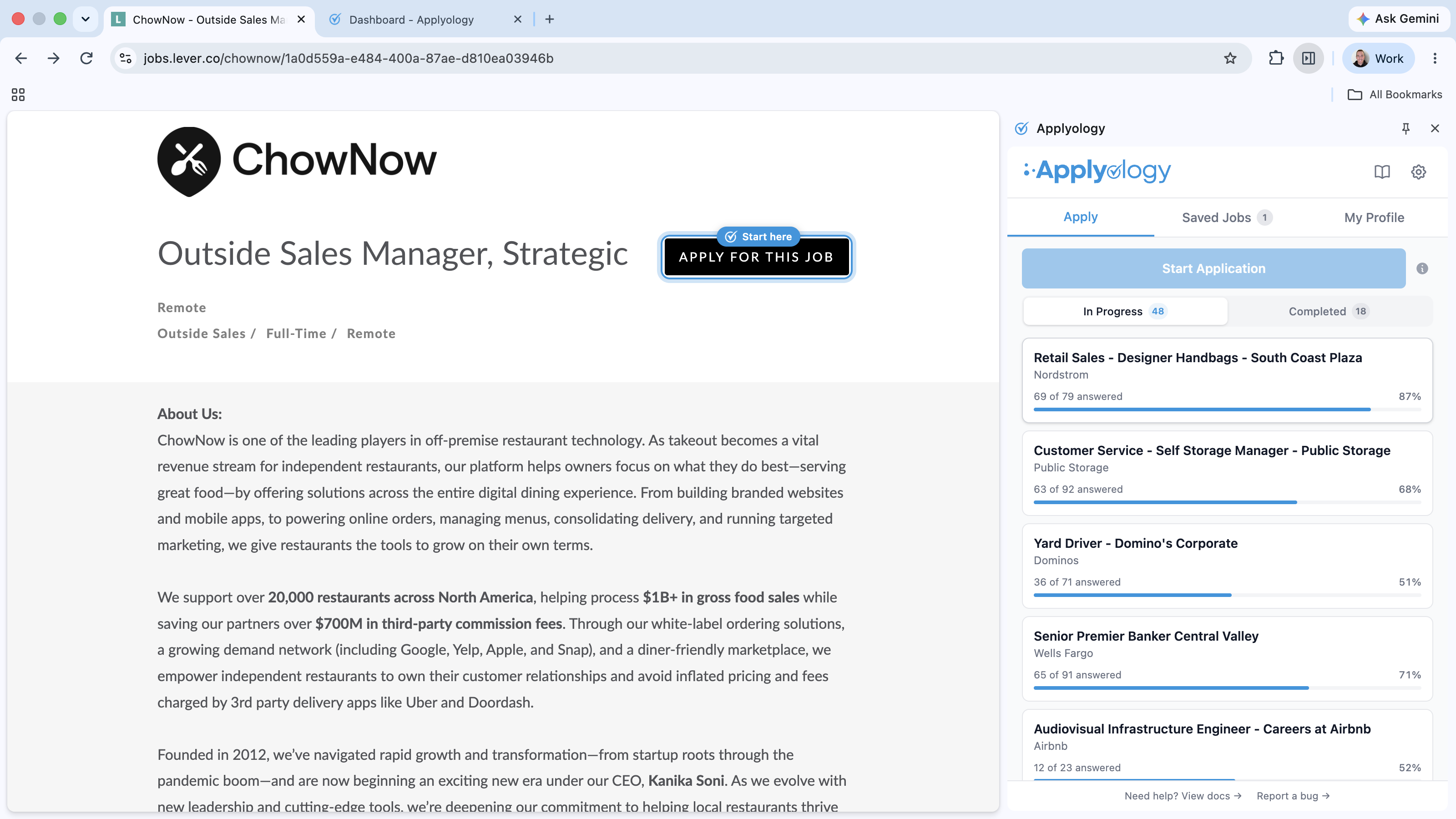Open the My Profile tab
1456x819 pixels.
[1374, 217]
